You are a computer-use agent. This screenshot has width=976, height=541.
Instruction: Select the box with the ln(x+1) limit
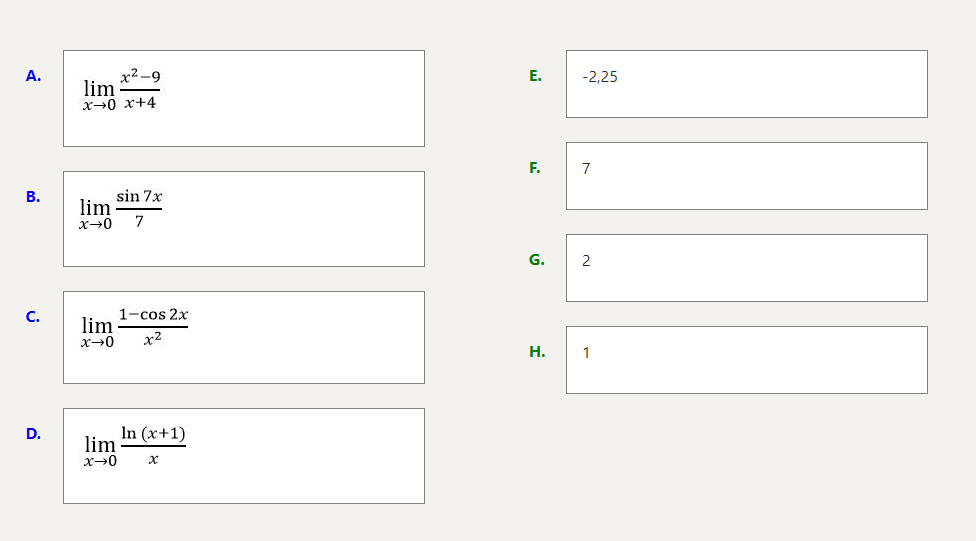[243, 455]
